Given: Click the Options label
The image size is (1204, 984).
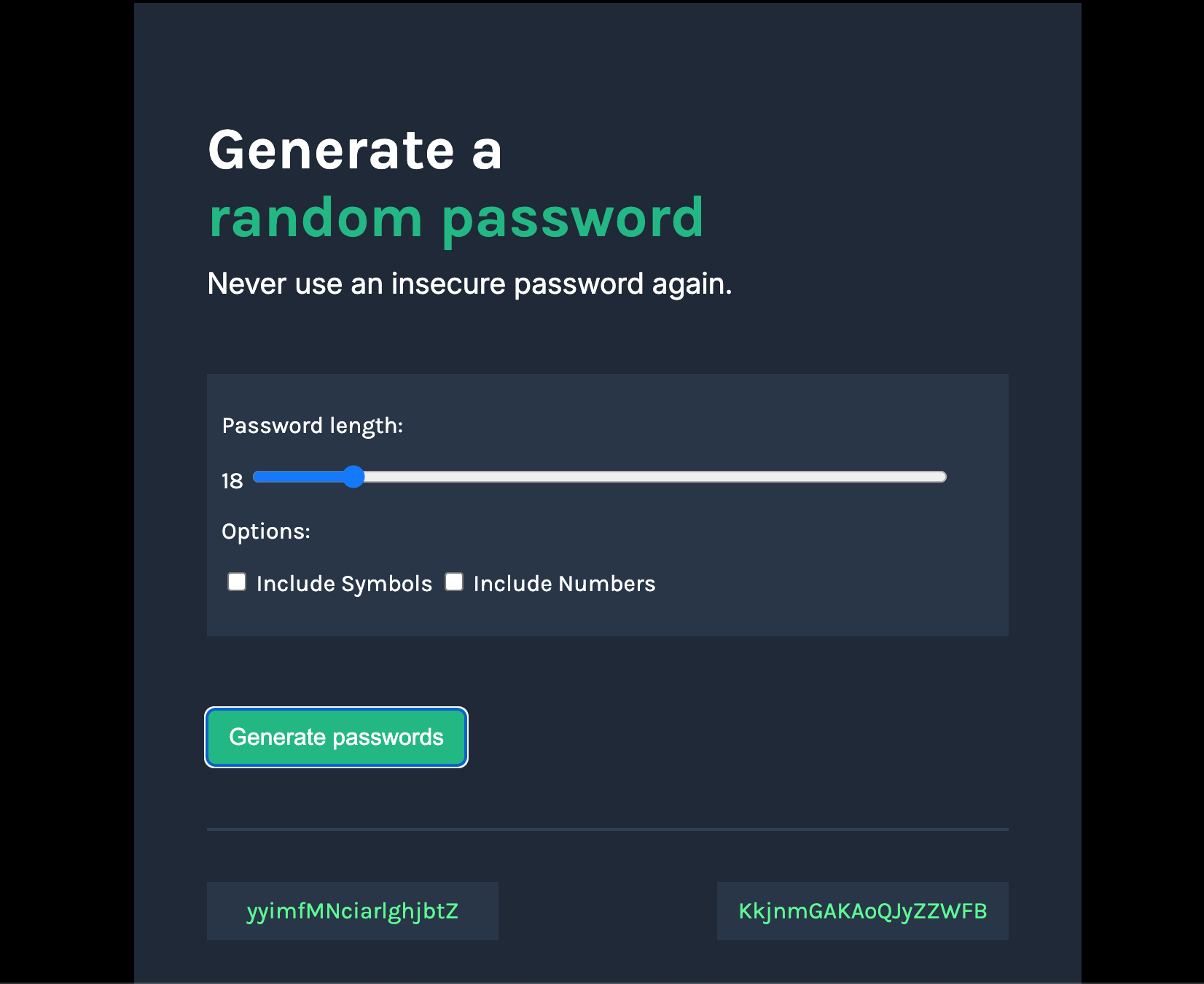Looking at the screenshot, I should tap(266, 532).
